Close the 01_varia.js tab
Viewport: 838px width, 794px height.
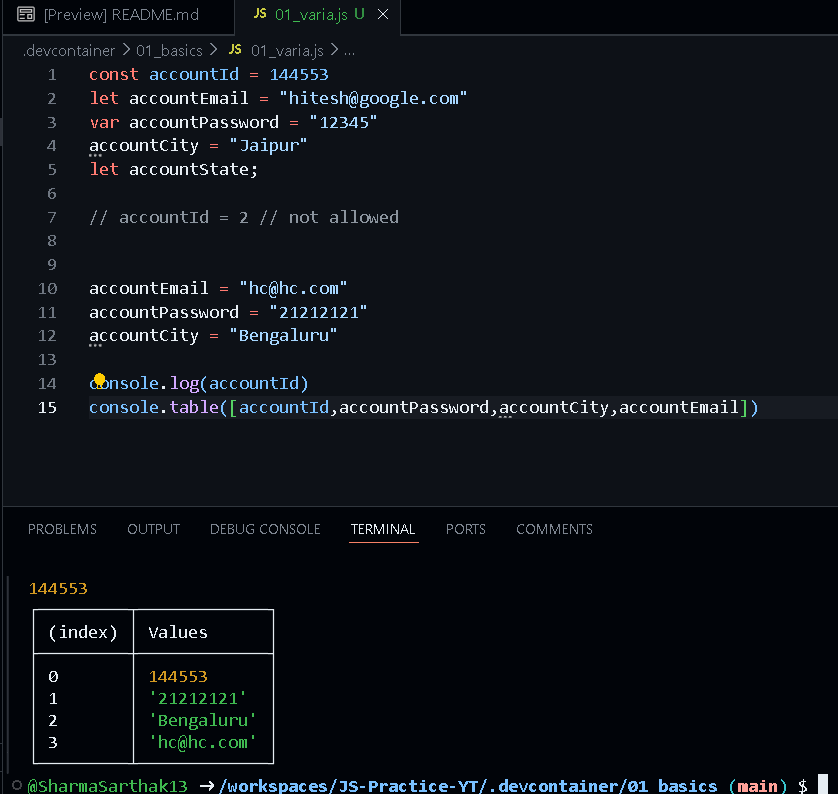383,14
